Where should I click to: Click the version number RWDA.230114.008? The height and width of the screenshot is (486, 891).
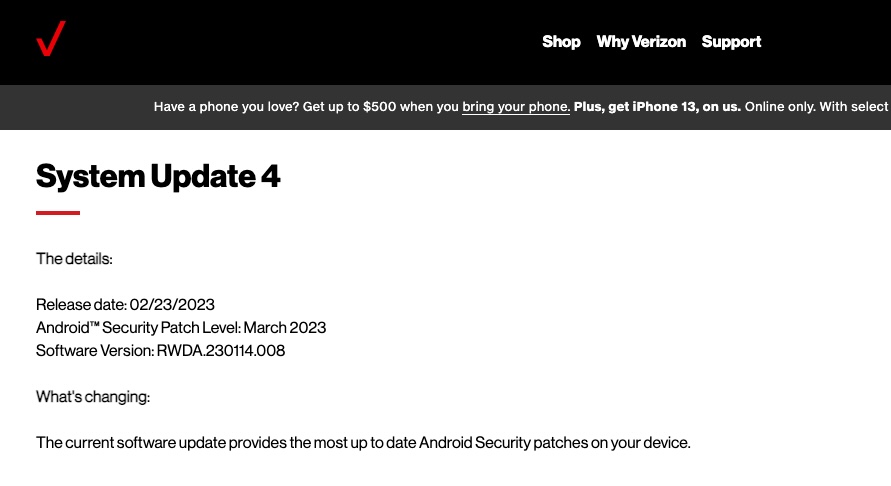point(220,351)
